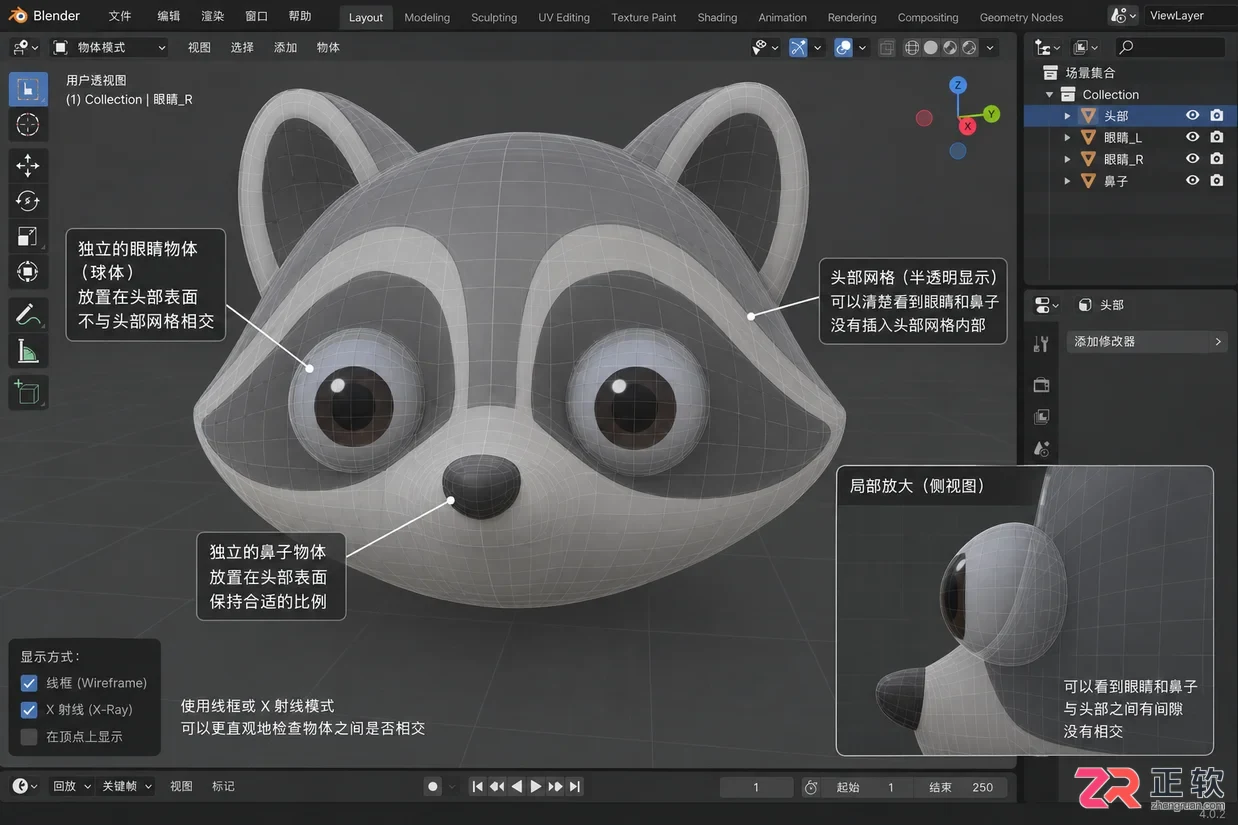Image resolution: width=1238 pixels, height=825 pixels.
Task: Expand the 头部 object in outliner
Action: pyautogui.click(x=1067, y=116)
